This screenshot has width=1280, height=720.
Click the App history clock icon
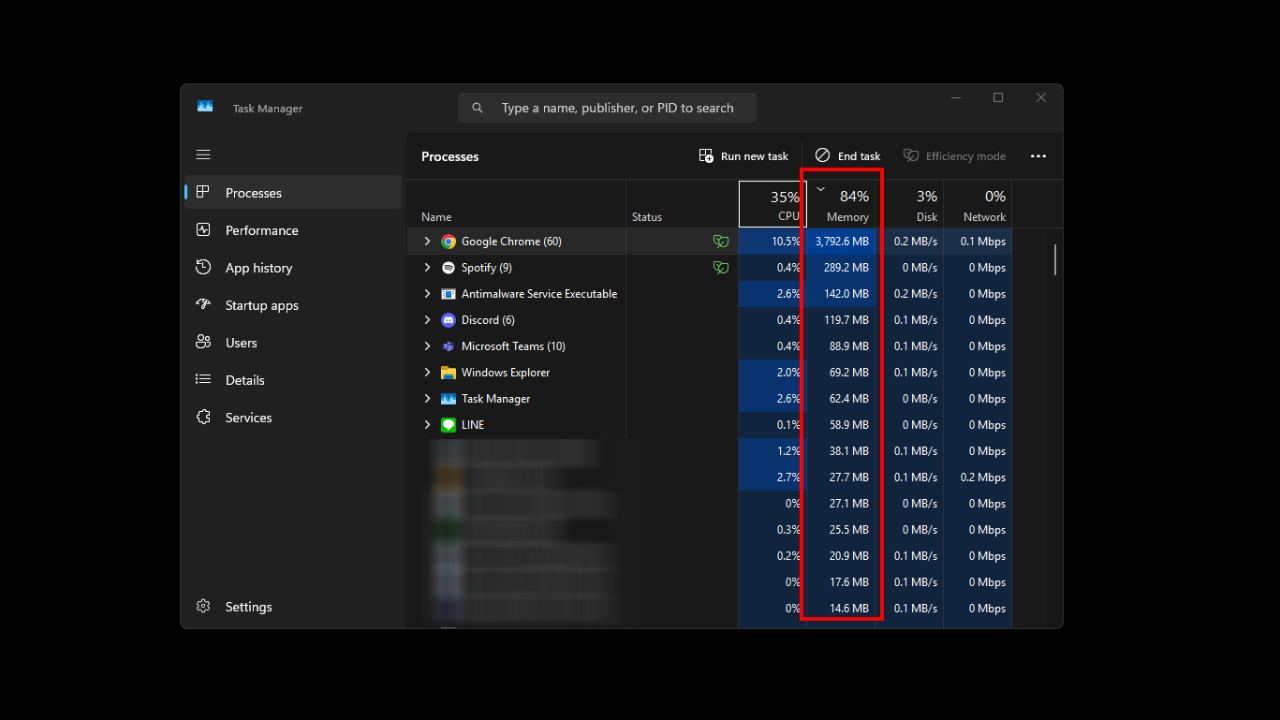click(x=203, y=267)
